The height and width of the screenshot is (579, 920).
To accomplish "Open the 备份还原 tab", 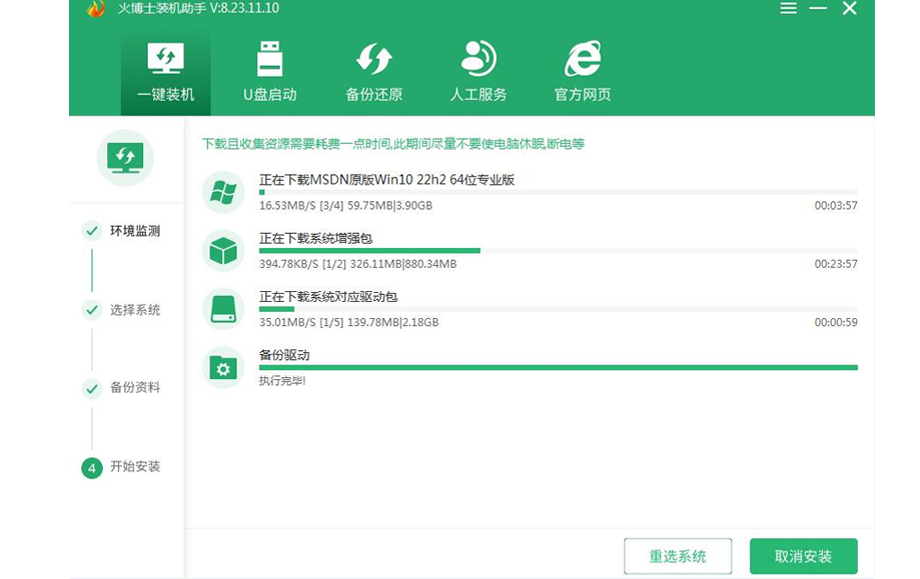I will [374, 72].
